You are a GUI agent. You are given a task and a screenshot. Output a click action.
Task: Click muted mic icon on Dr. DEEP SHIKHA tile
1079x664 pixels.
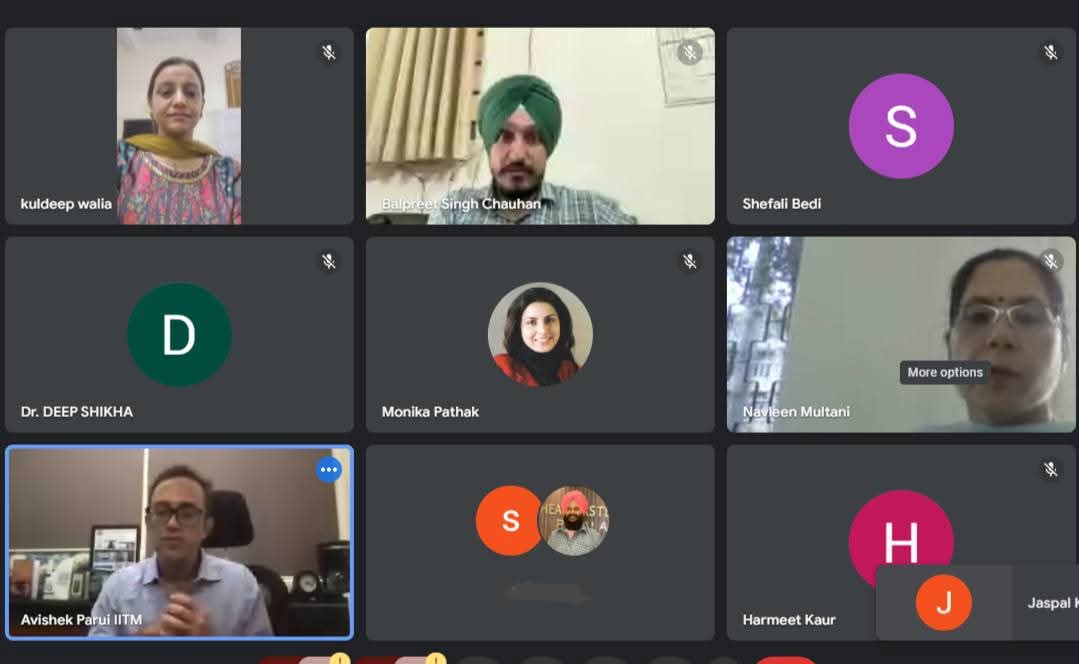pyautogui.click(x=329, y=261)
